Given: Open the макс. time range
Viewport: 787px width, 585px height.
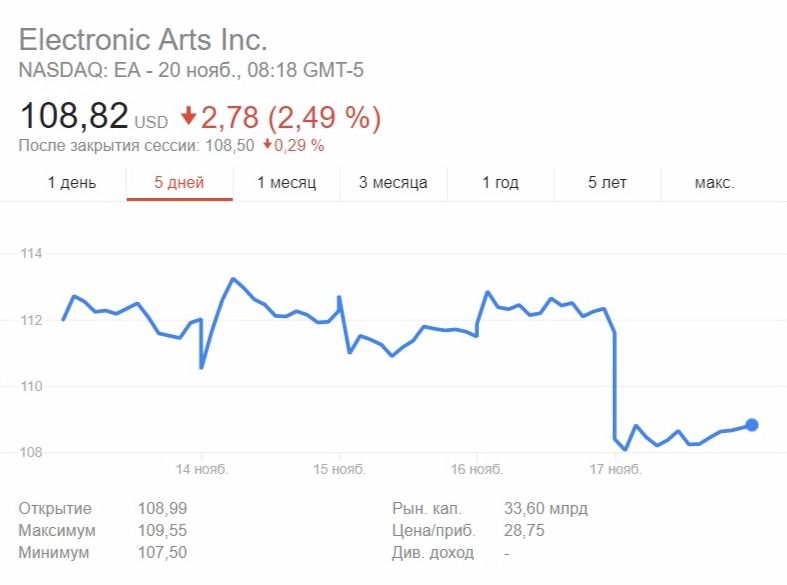Looking at the screenshot, I should tap(715, 183).
